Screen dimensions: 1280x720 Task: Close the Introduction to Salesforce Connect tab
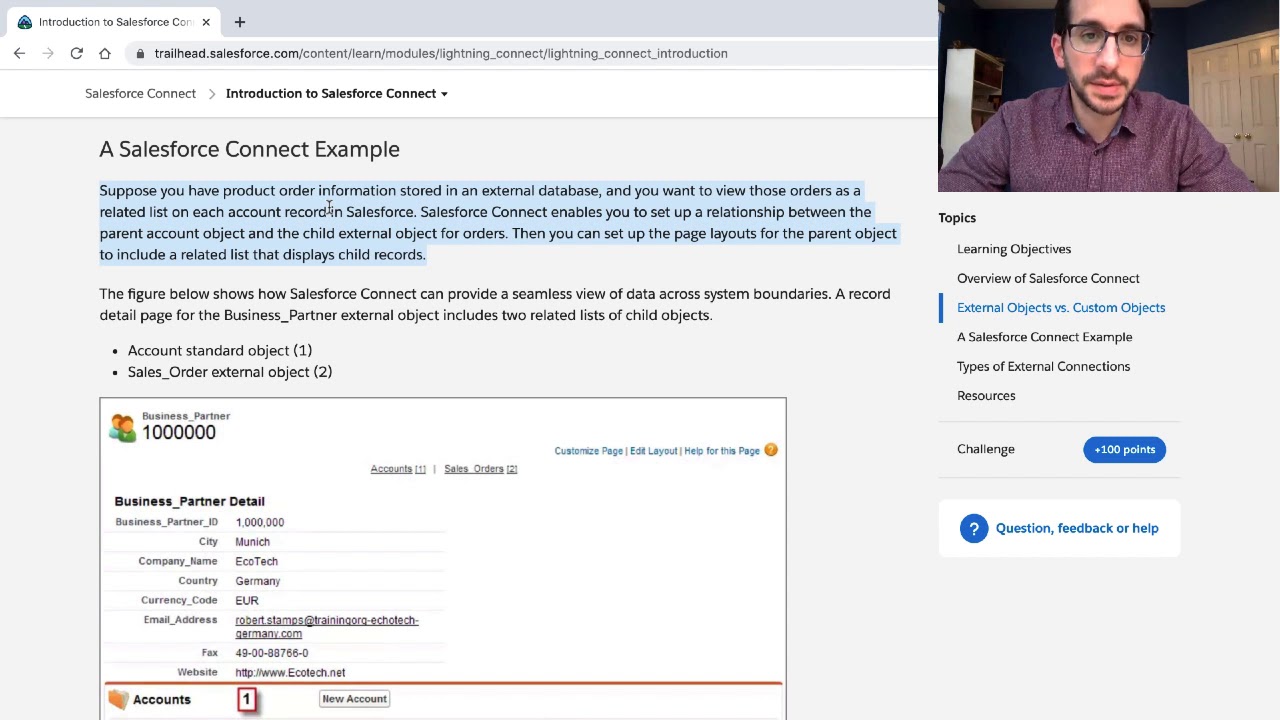tap(206, 22)
